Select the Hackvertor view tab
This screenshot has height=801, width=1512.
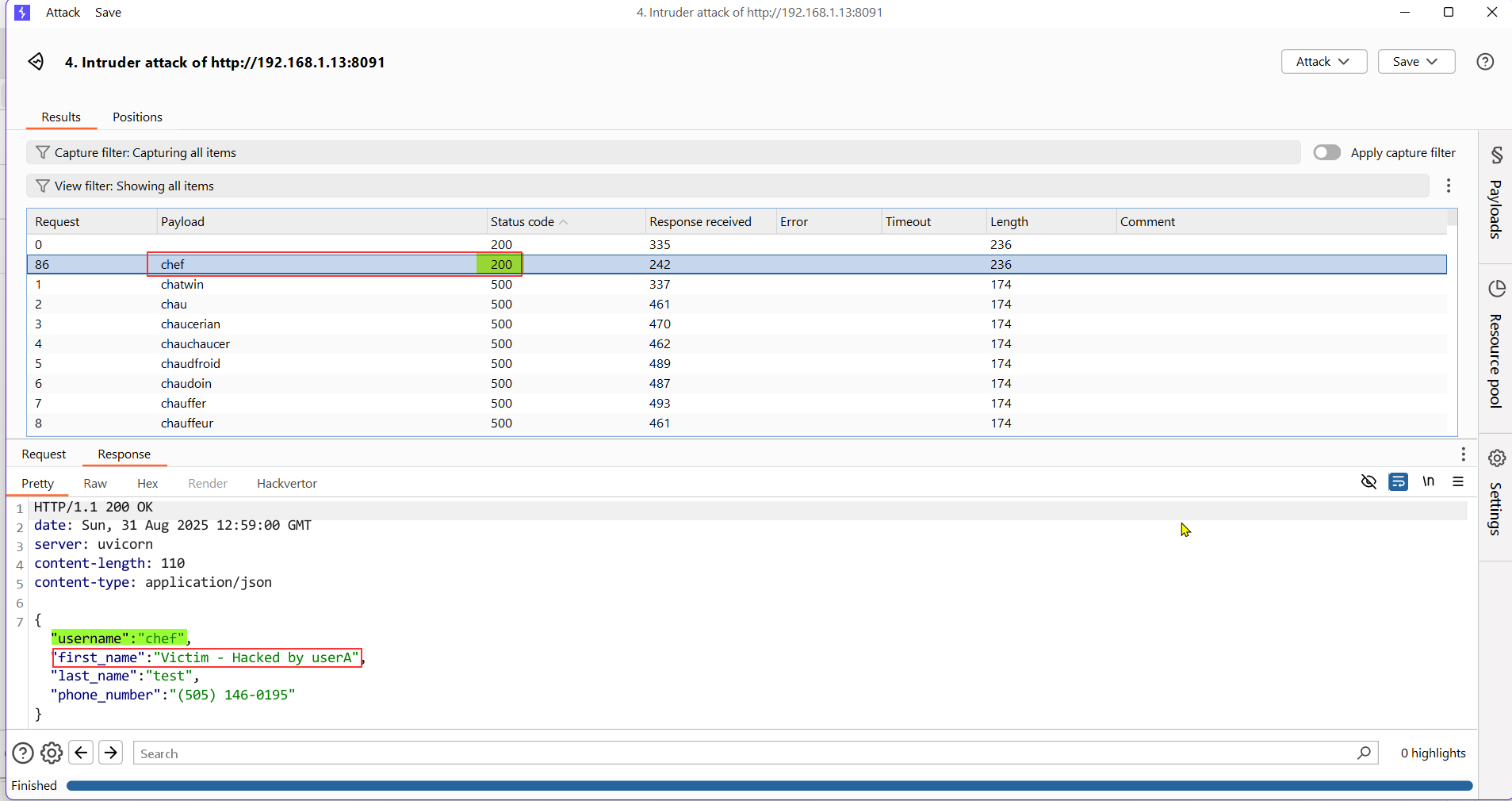click(287, 484)
